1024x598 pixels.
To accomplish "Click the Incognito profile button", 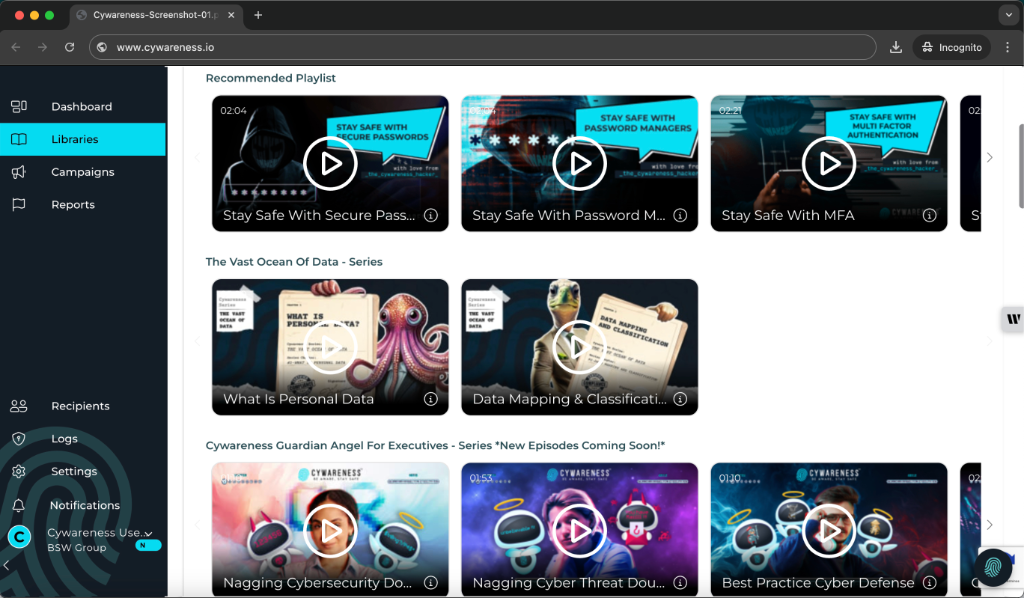I will pos(952,47).
